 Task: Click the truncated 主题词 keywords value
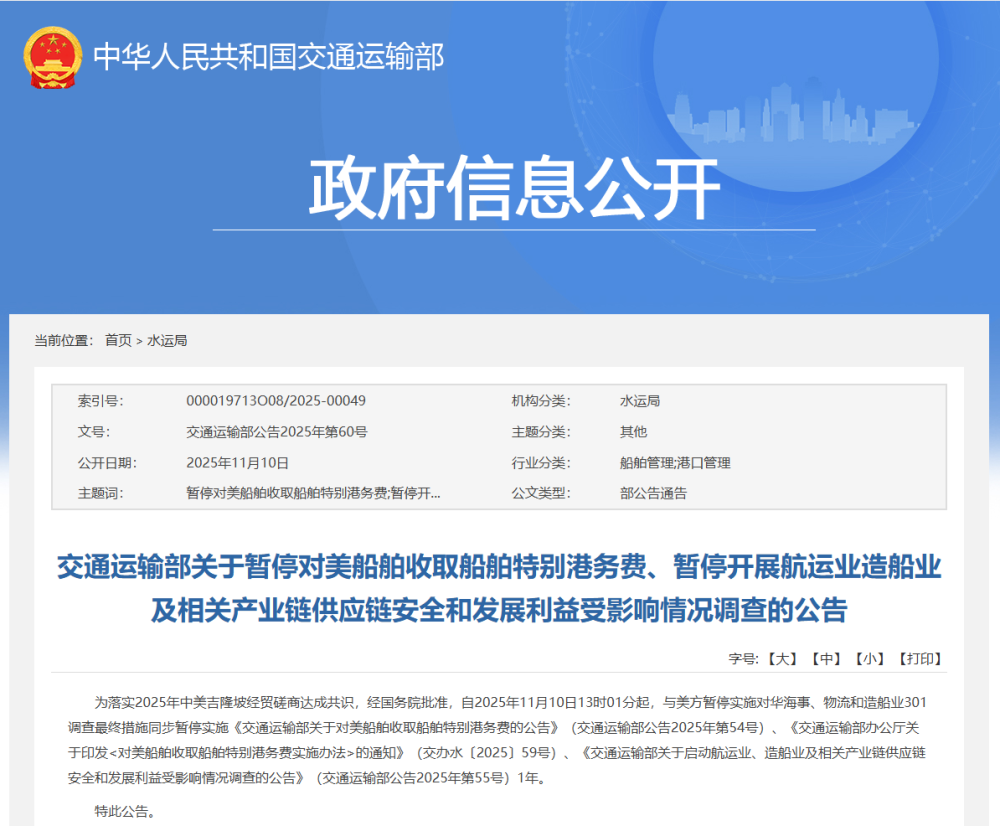pyautogui.click(x=313, y=494)
